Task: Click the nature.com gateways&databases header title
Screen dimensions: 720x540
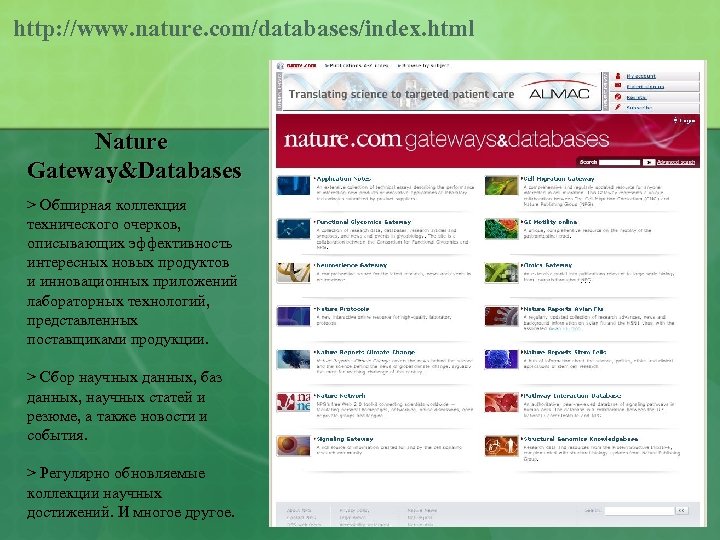Action: pyautogui.click(x=446, y=140)
